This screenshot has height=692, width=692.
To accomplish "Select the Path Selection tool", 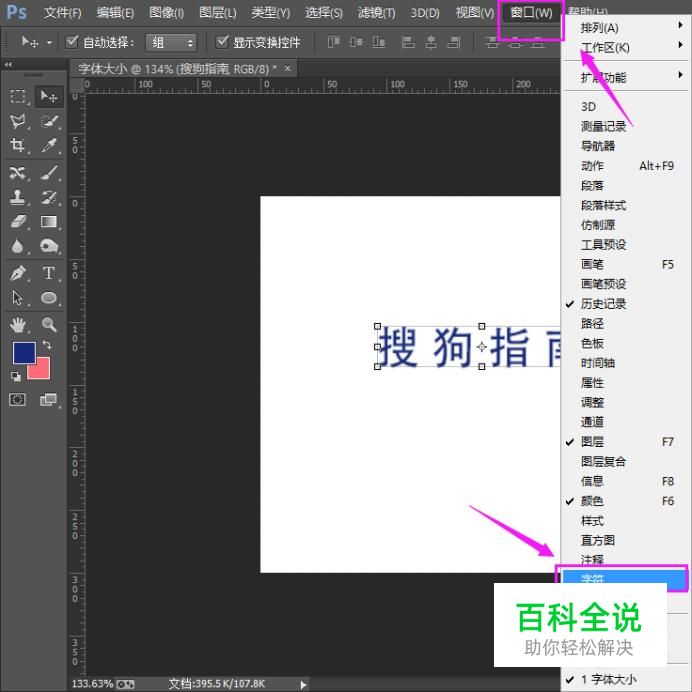I will 18,298.
